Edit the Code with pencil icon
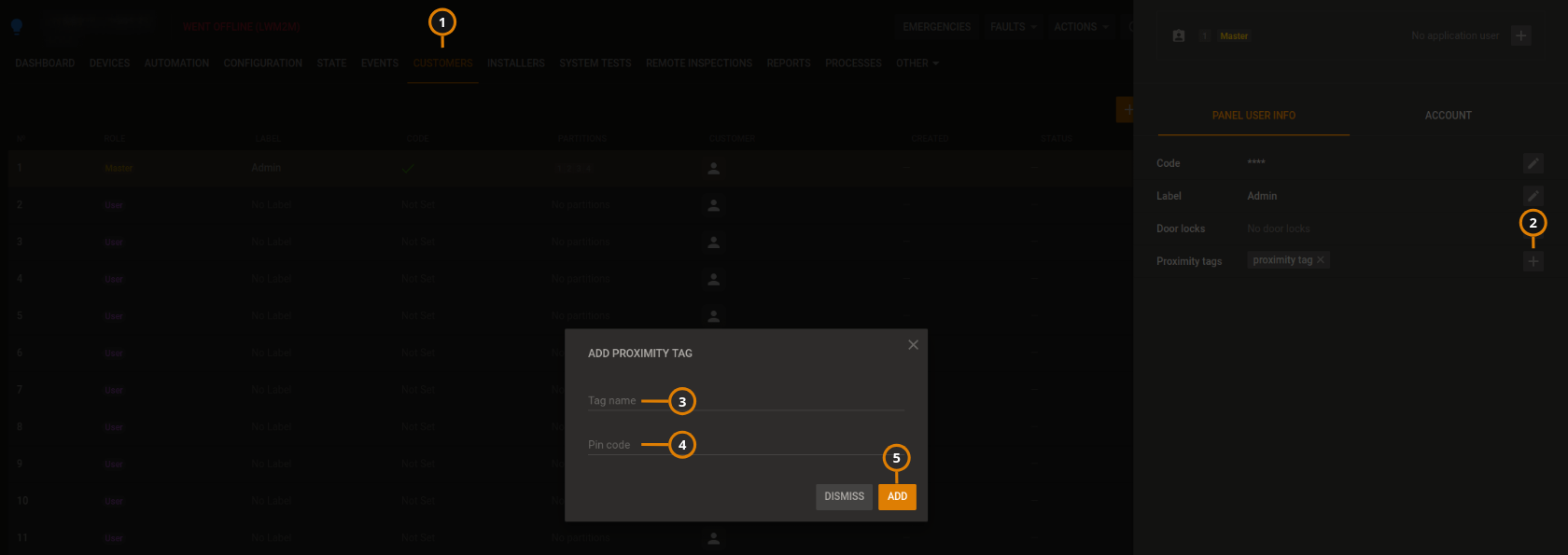Viewport: 1568px width, 555px height. click(1533, 163)
